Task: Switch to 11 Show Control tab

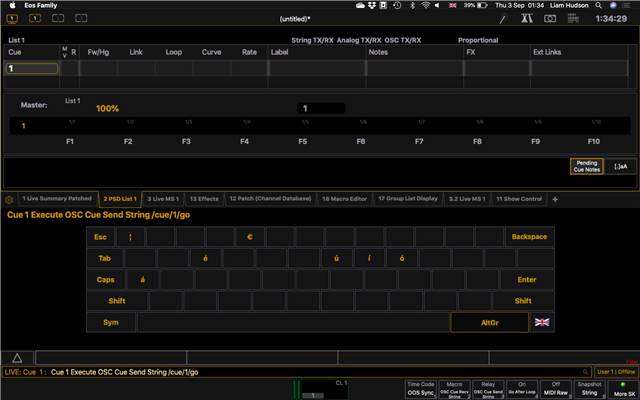Action: coord(519,199)
